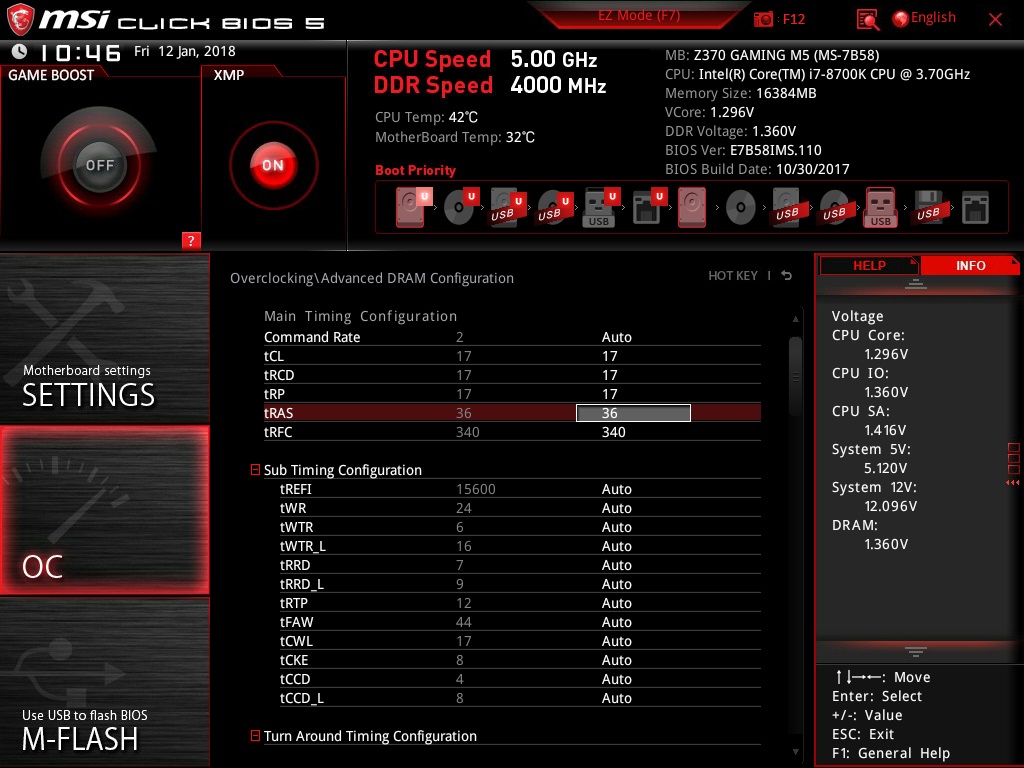Screen dimensions: 1024x768
Task: Select the tCCD timing row
Action: tap(520, 679)
